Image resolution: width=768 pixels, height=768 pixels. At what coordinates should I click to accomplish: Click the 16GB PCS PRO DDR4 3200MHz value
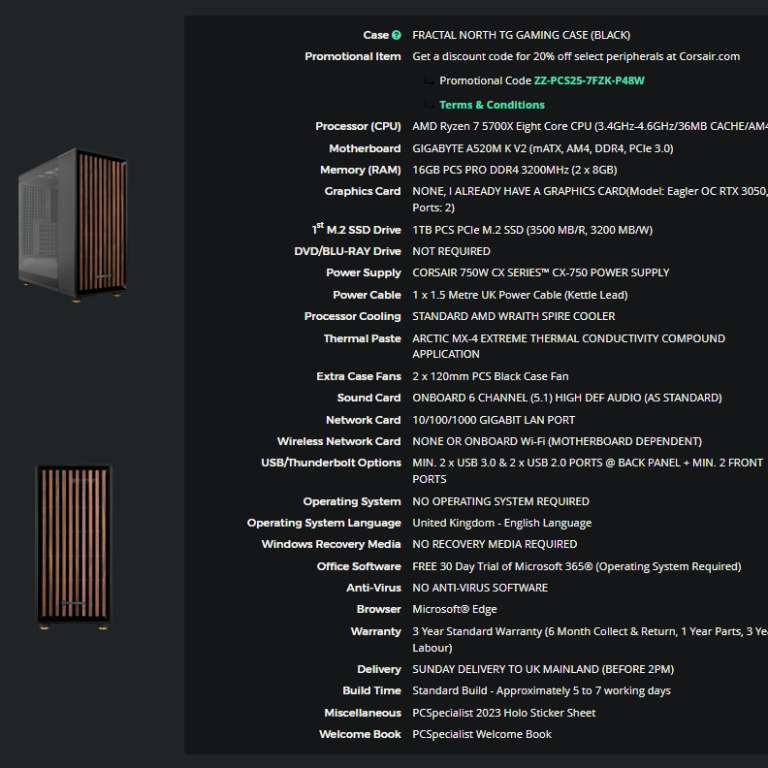[515, 170]
